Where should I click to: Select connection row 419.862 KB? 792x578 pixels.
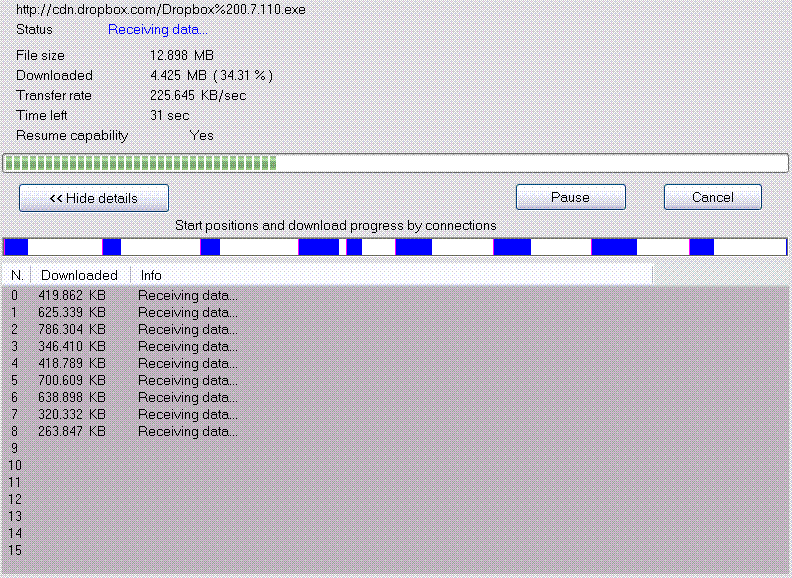pos(395,296)
